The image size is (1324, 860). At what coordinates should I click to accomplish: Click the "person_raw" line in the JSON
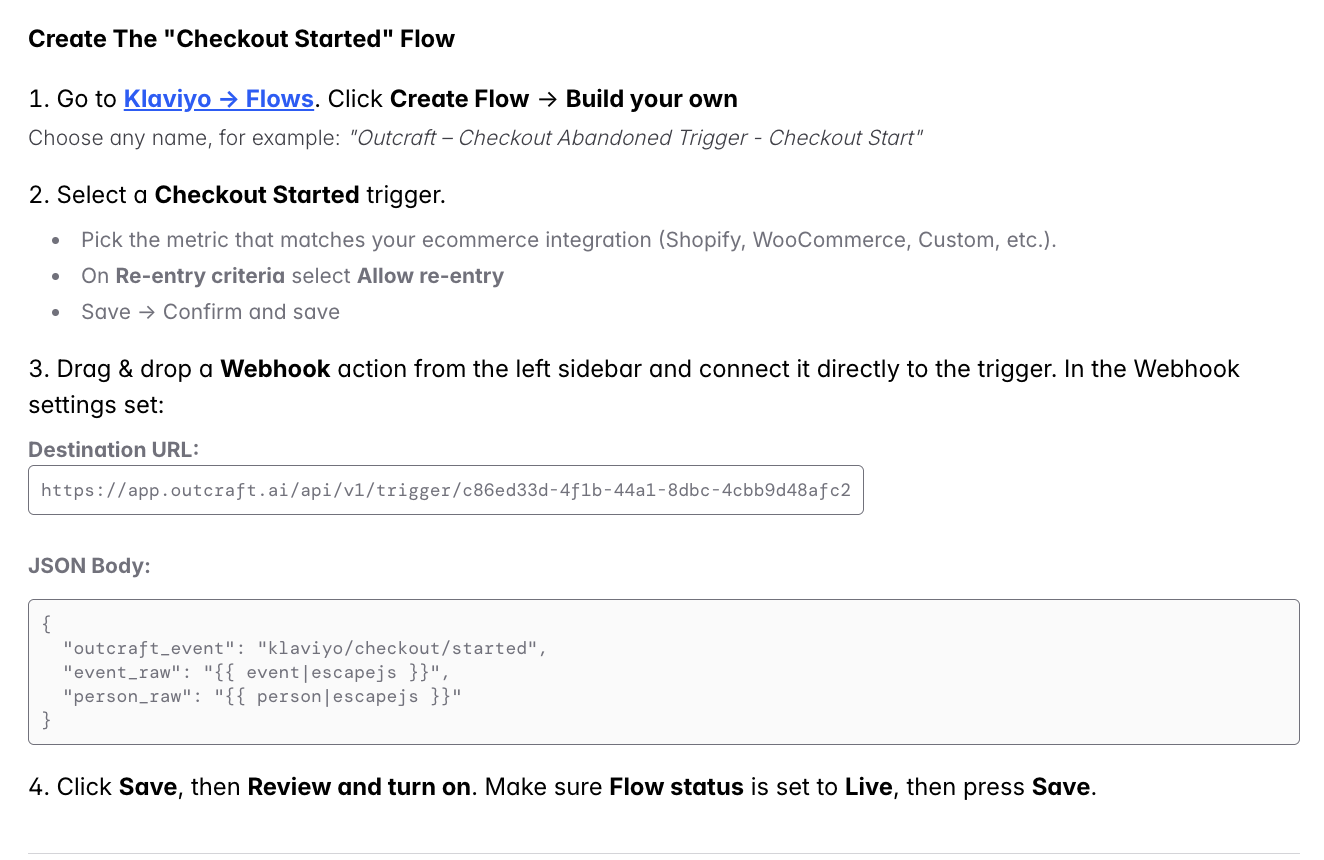click(x=262, y=696)
